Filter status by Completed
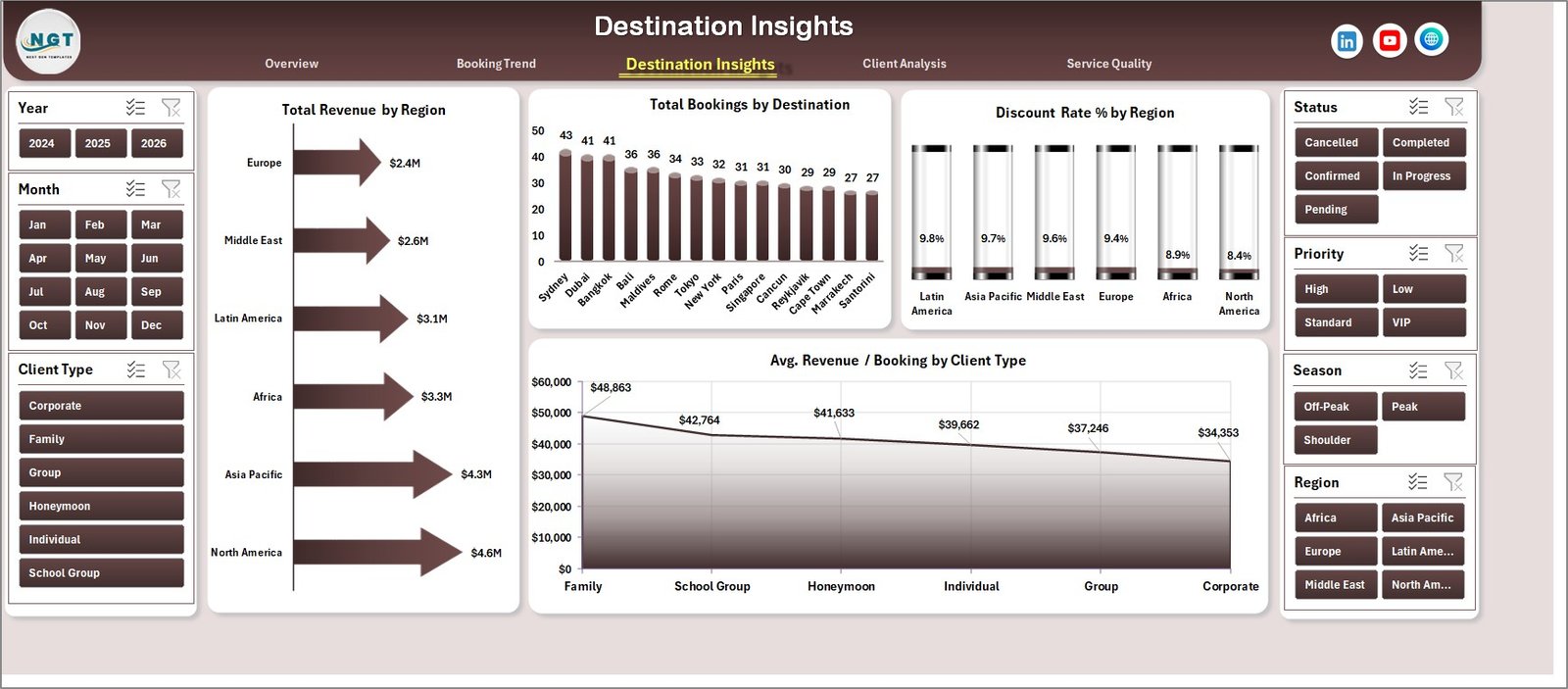The width and height of the screenshot is (1568, 689). (1424, 142)
